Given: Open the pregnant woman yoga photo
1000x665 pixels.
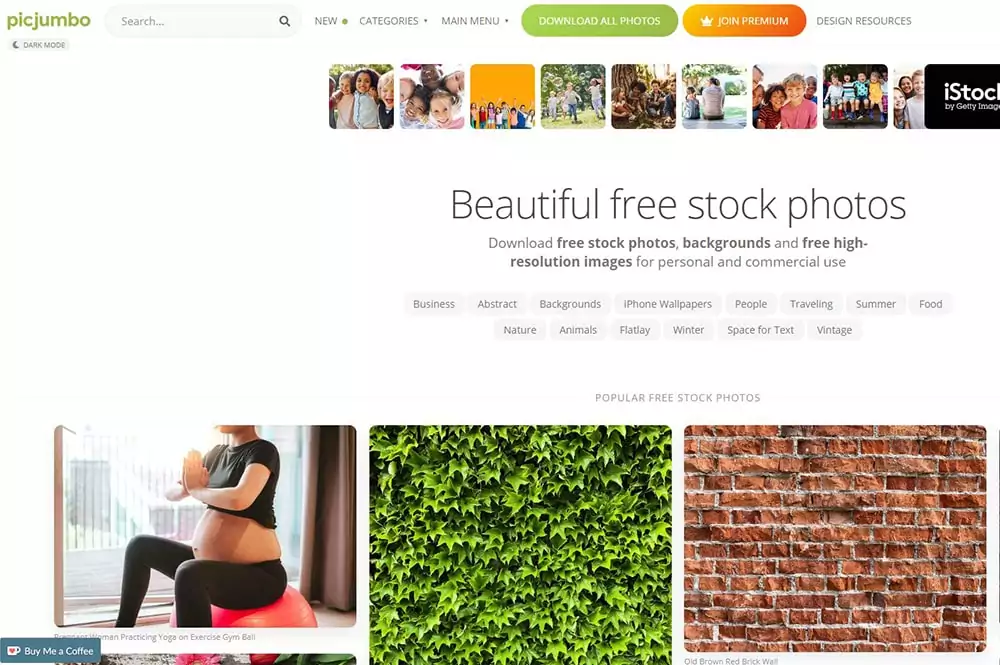Looking at the screenshot, I should point(205,526).
